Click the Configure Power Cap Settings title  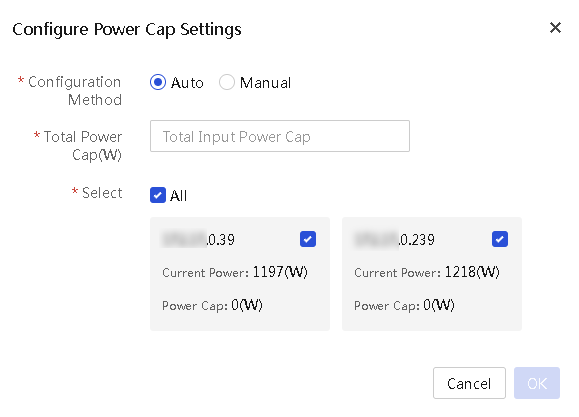point(127,29)
